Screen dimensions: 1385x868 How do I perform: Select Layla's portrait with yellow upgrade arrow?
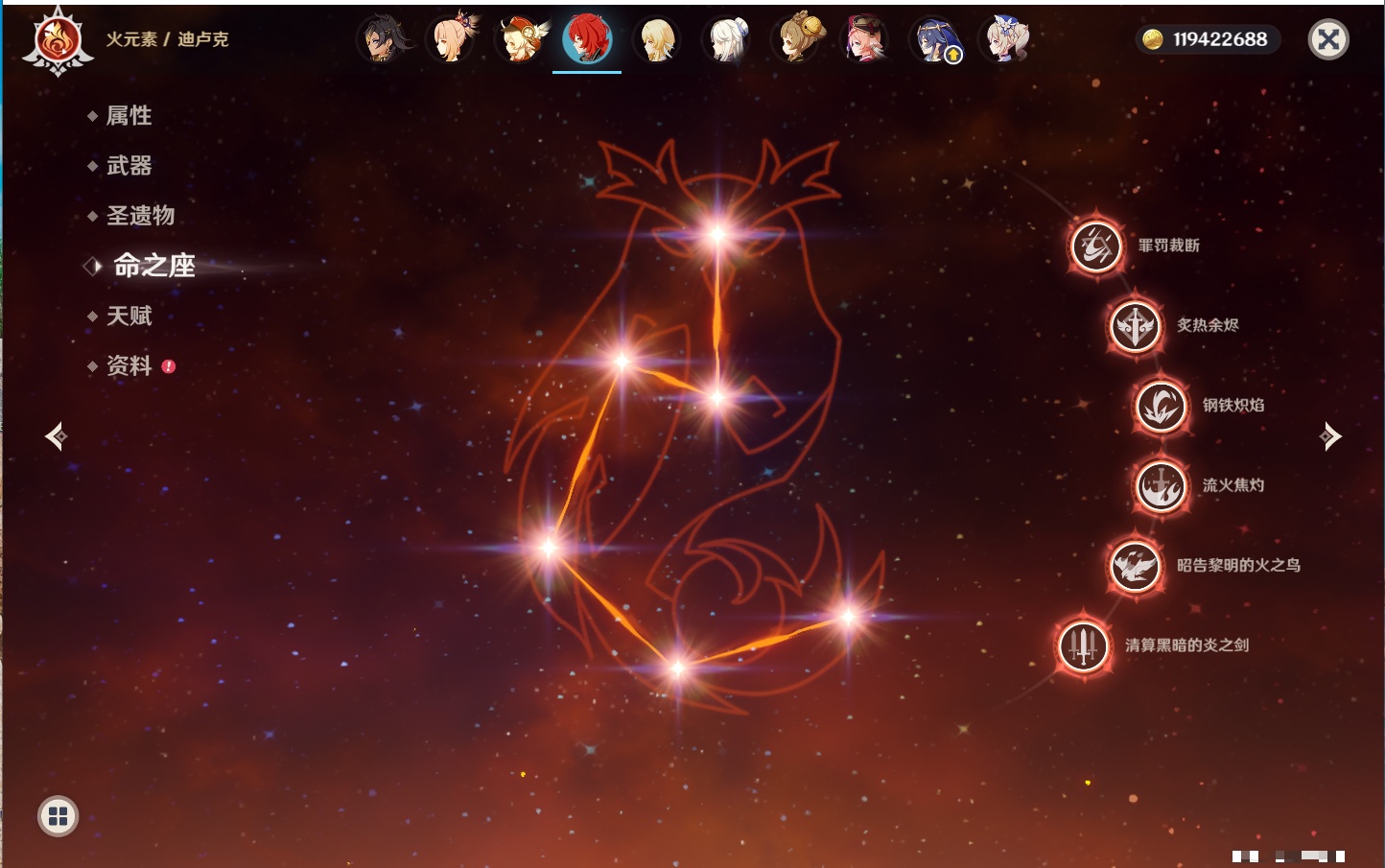click(936, 40)
